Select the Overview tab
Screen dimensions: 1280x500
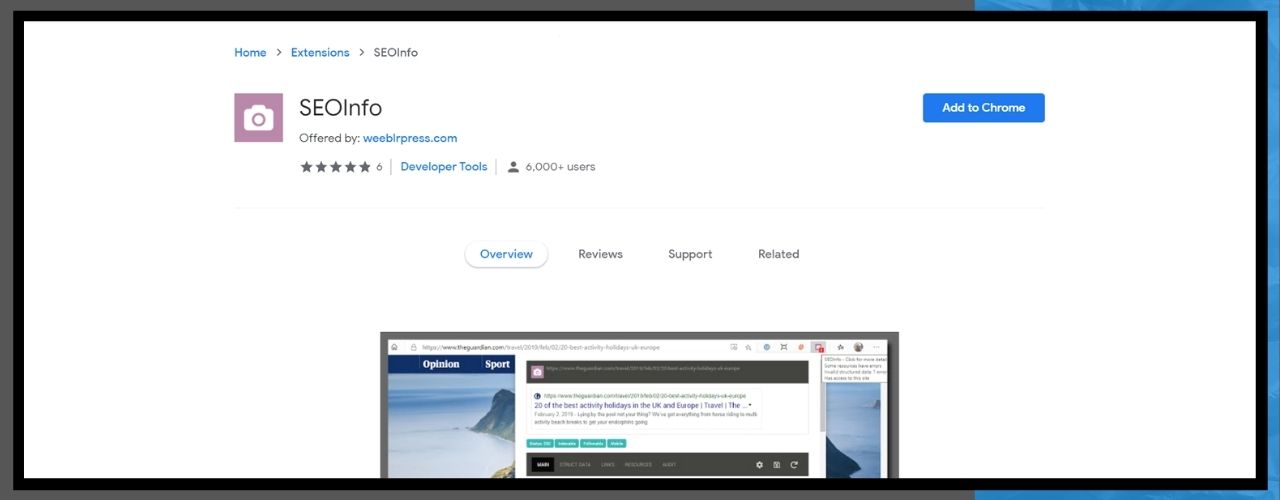(x=506, y=254)
